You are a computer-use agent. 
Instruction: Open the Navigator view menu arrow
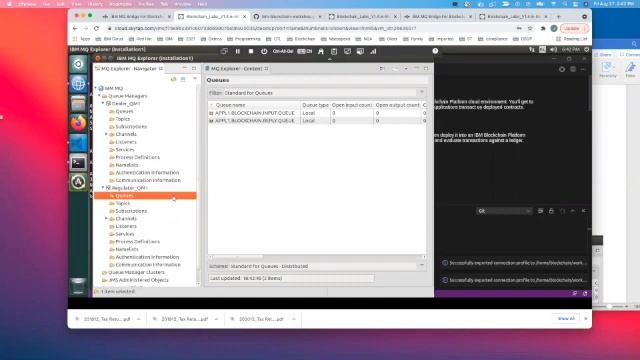pos(195,79)
